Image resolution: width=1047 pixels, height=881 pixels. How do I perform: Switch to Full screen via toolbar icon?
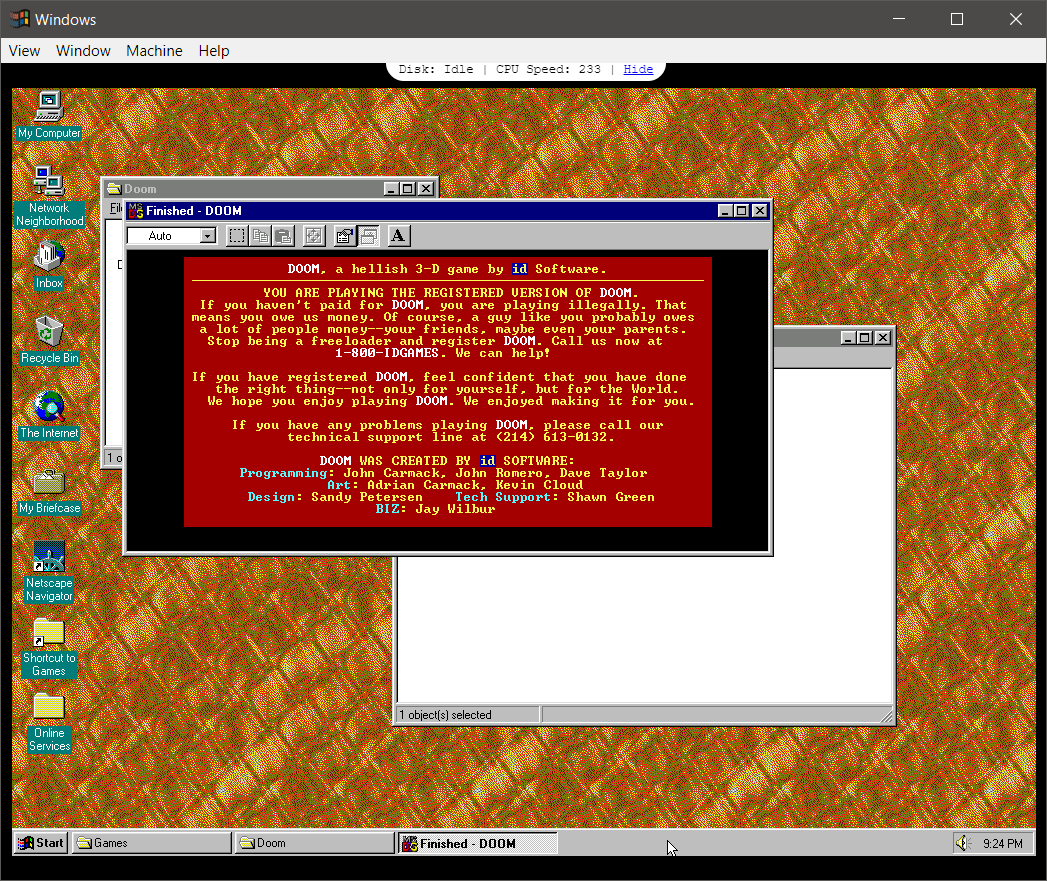314,236
